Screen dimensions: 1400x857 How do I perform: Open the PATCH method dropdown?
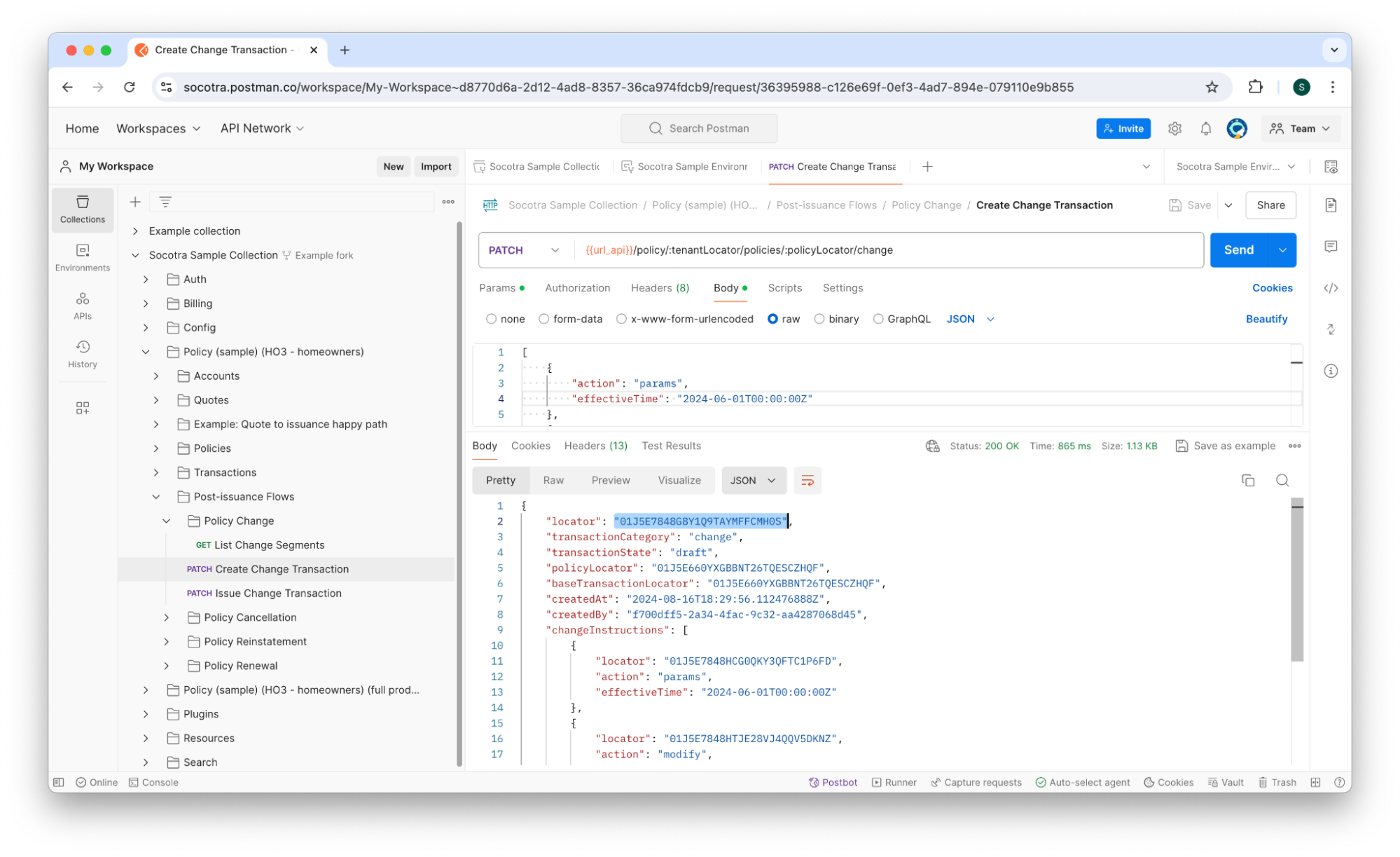(524, 250)
